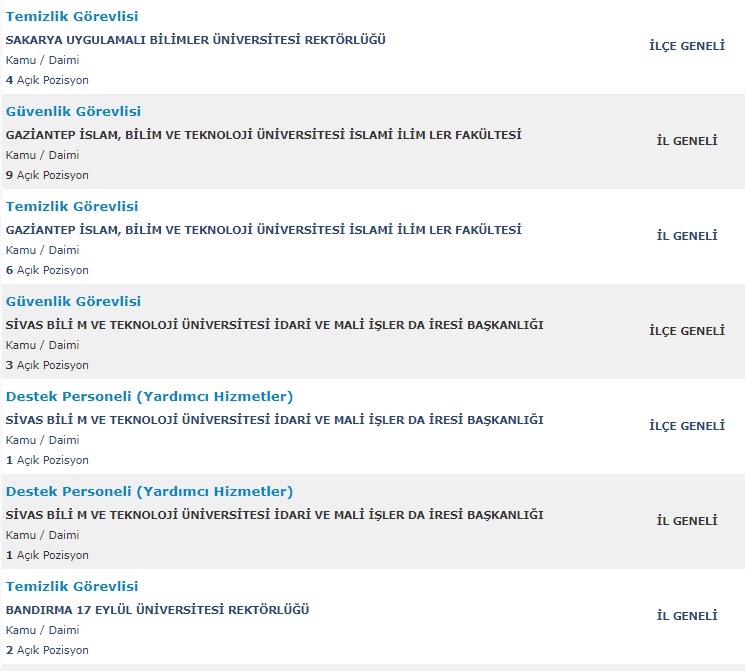The width and height of the screenshot is (745, 671).
Task: Open Destek Personeli listing marked İl Geneli
Action: tap(149, 492)
